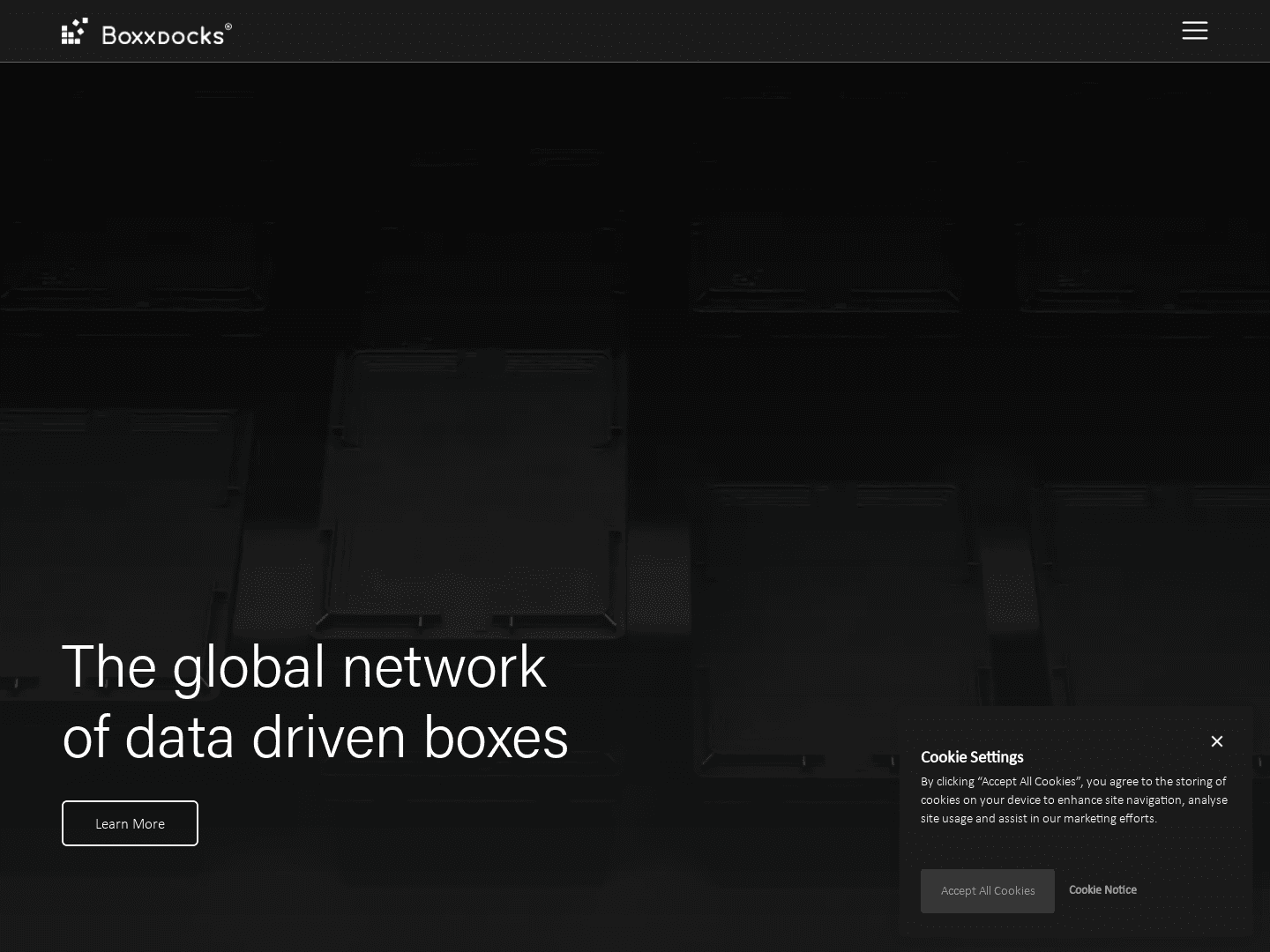View the Cookie Notice details
This screenshot has width=1270, height=952.
(1102, 889)
